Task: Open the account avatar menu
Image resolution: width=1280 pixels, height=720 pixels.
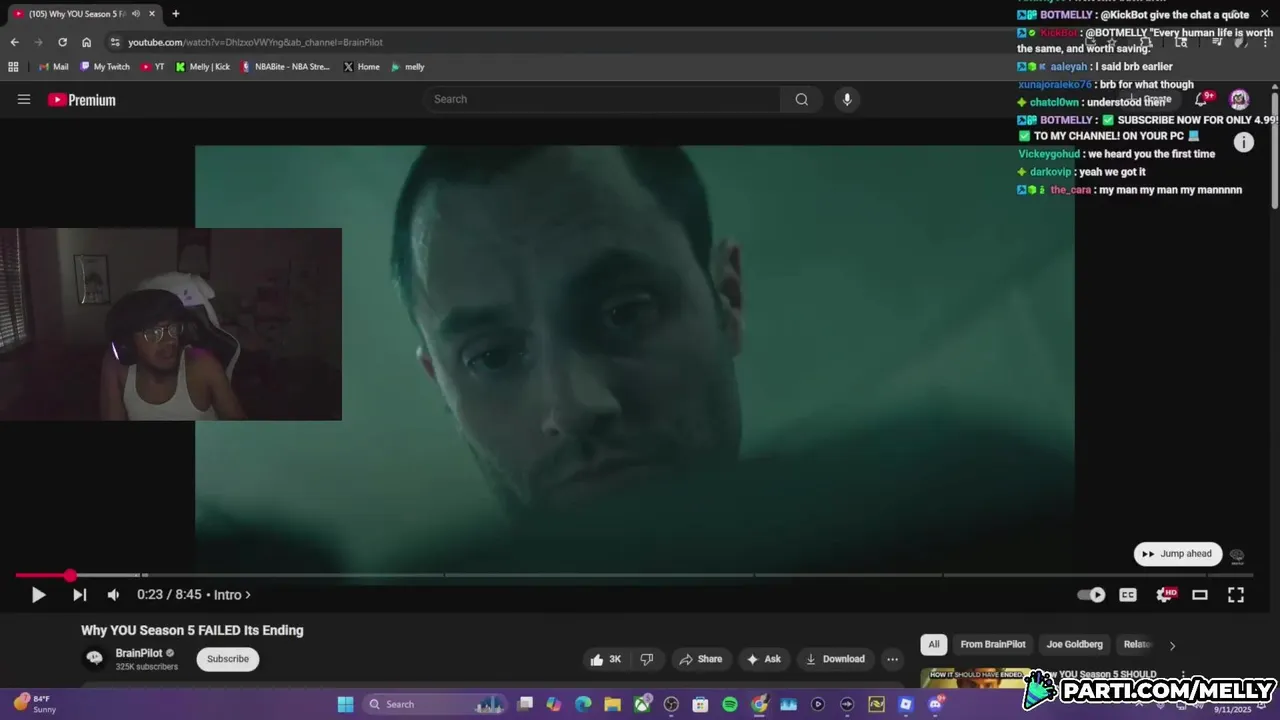Action: coord(1239,99)
